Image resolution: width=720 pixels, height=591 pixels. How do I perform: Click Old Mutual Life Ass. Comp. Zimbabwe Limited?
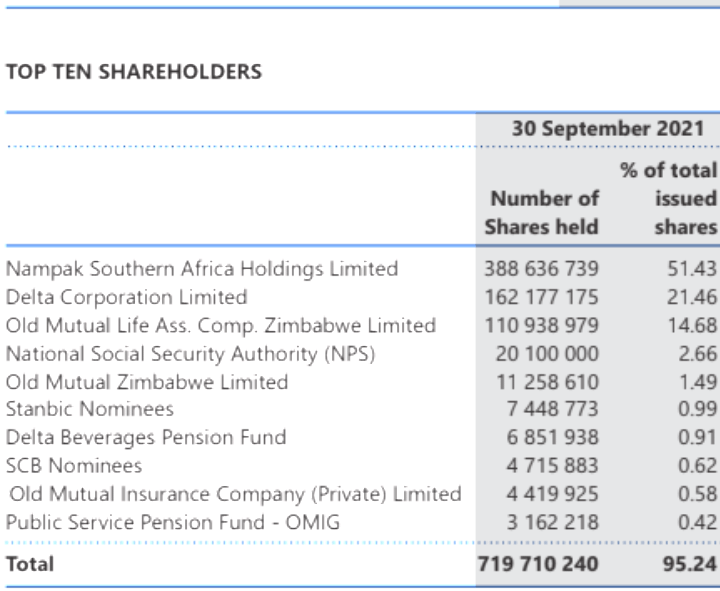(x=221, y=326)
